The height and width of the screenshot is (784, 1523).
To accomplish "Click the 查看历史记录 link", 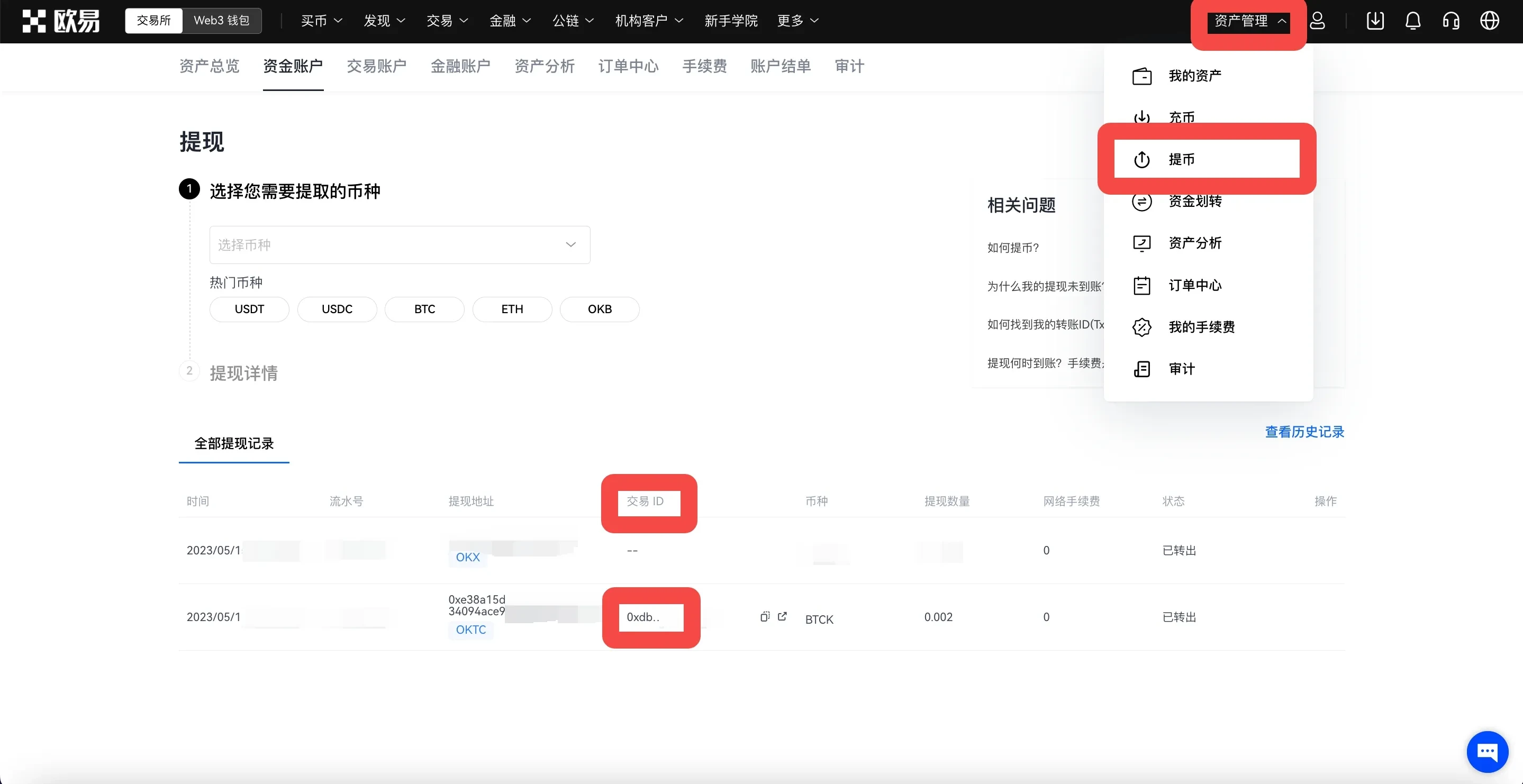I will 1304,432.
